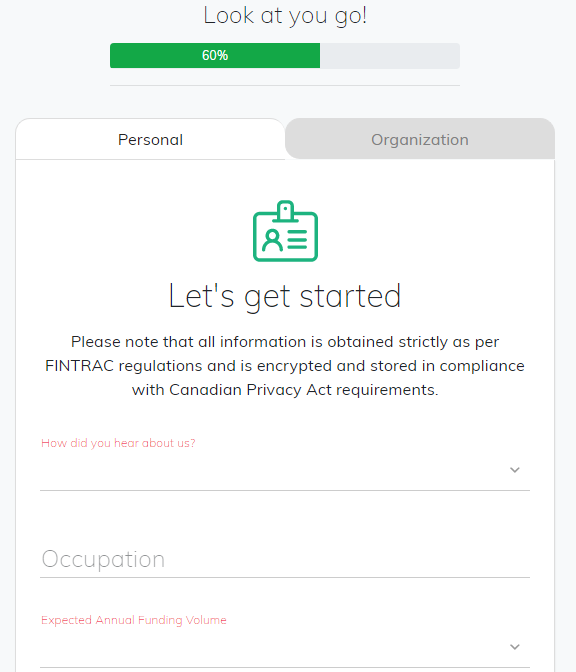Click the 60% progress label
576x672 pixels.
pyautogui.click(x=215, y=55)
